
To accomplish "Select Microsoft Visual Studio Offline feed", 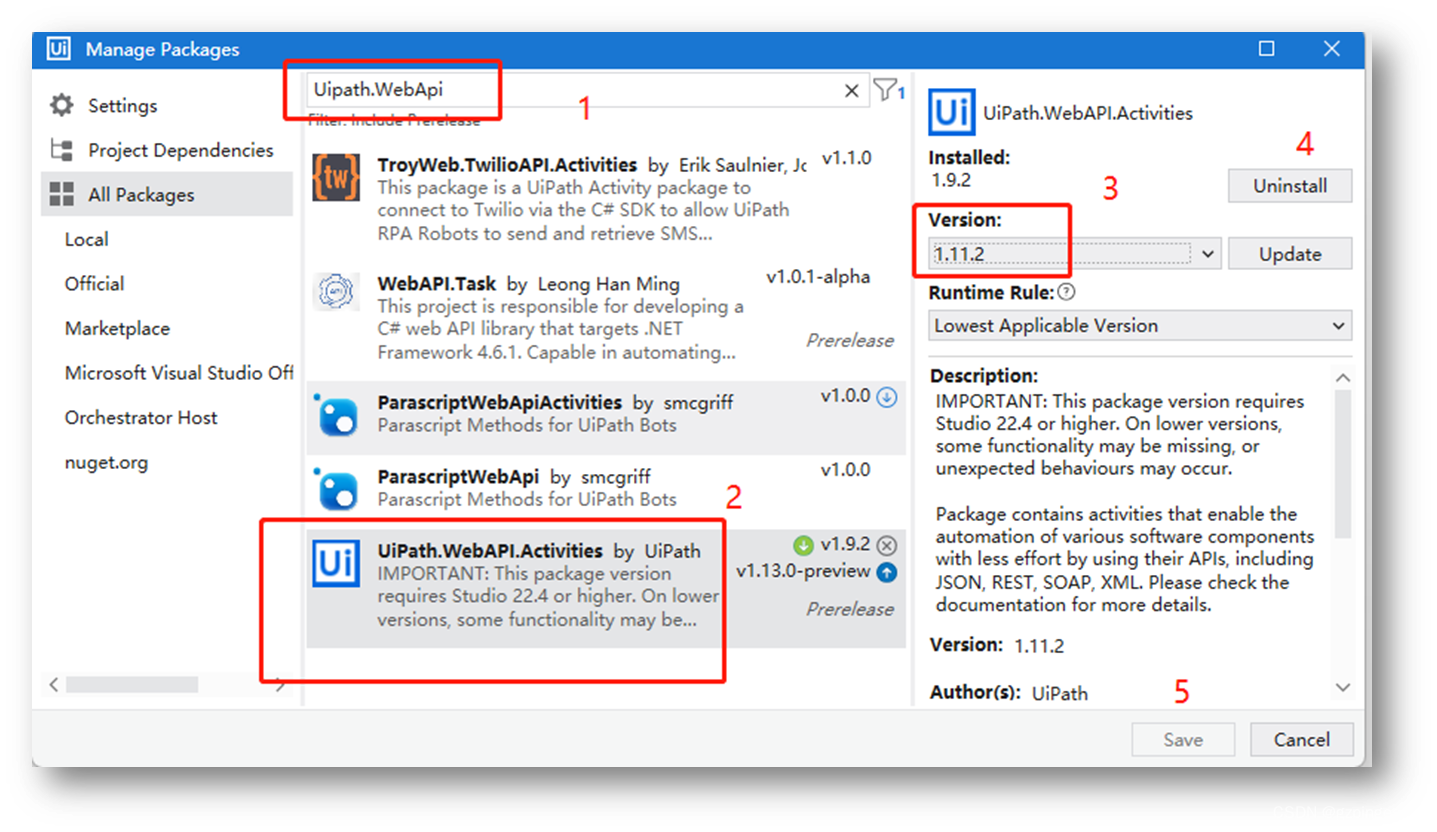I will coord(179,373).
